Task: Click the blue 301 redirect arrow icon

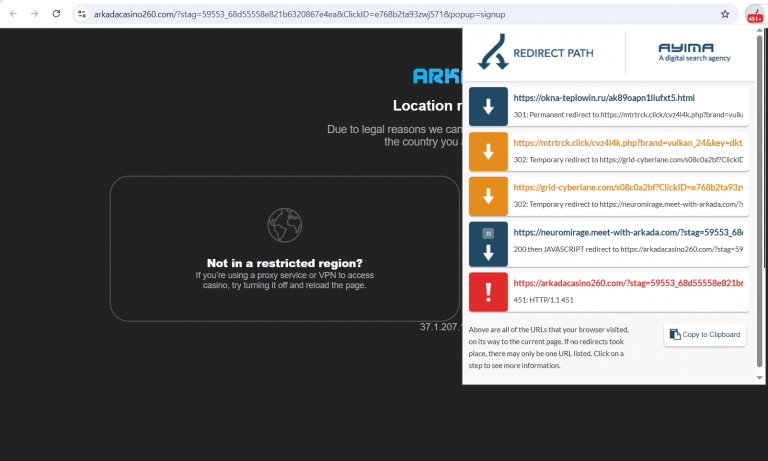Action: (488, 107)
